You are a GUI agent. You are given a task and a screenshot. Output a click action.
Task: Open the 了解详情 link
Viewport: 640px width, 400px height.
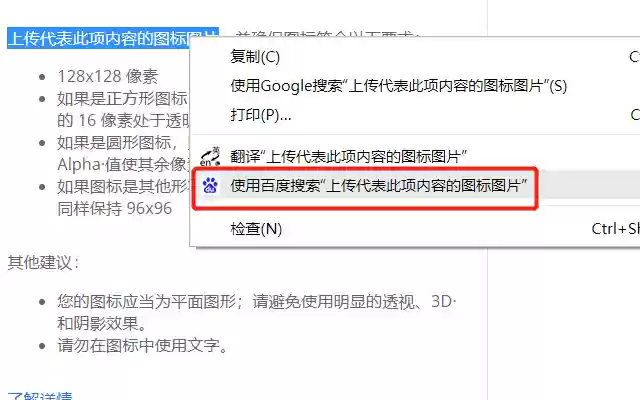(x=40, y=396)
